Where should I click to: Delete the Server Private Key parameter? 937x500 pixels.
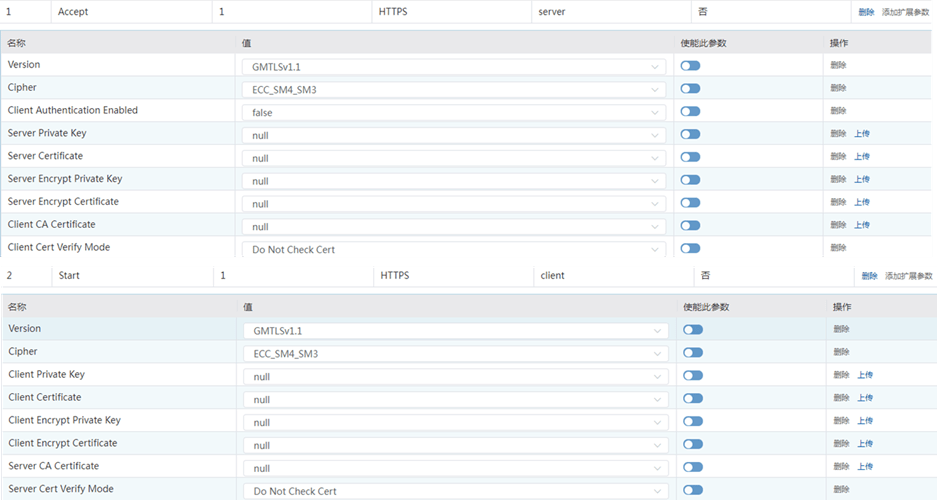[x=838, y=134]
